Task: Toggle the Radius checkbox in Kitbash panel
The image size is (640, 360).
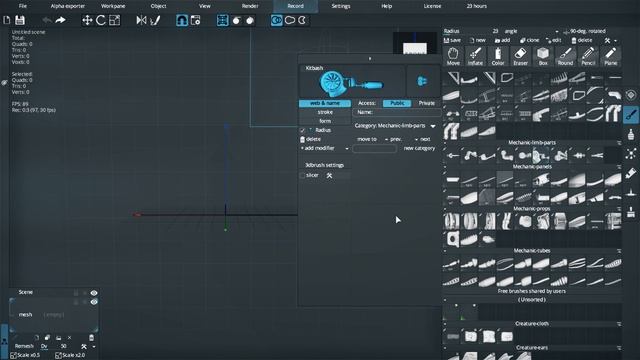Action: point(302,130)
